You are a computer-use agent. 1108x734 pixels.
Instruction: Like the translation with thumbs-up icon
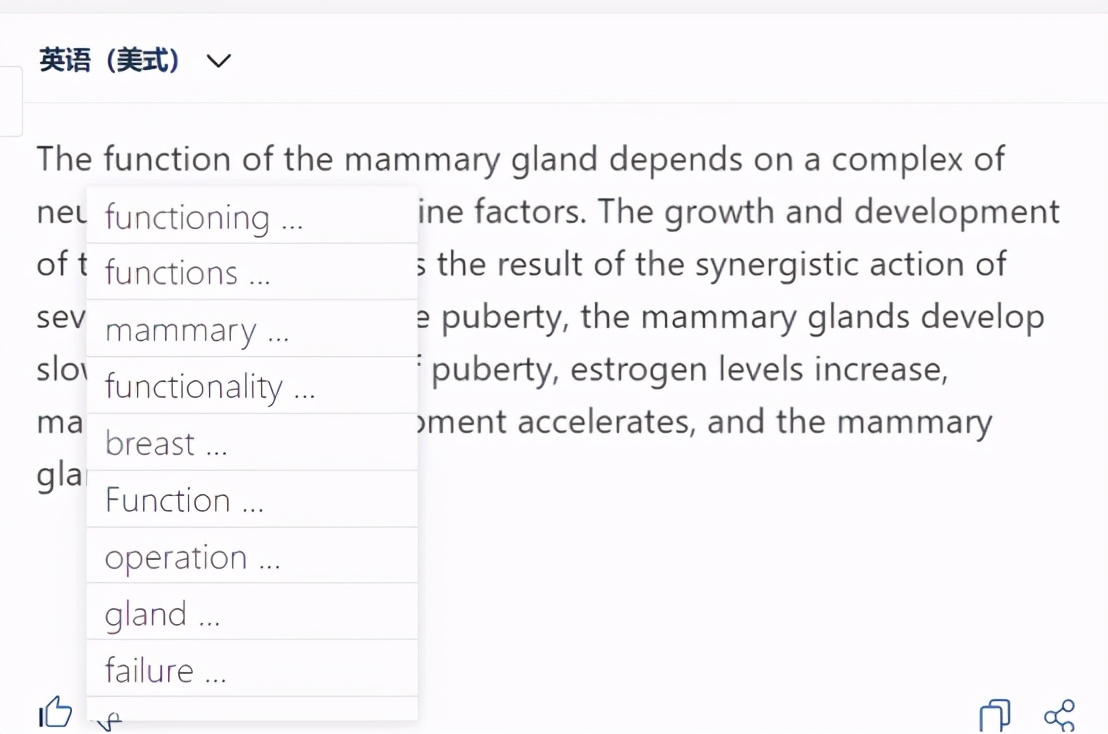56,712
